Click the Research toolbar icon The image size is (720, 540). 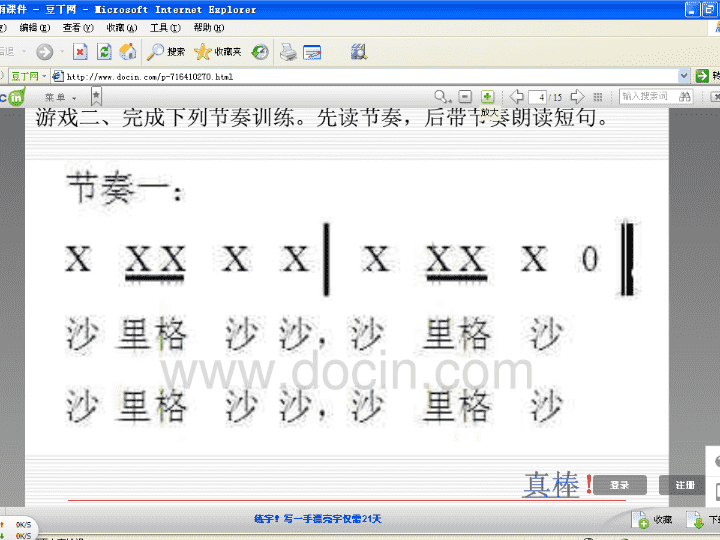[x=359, y=51]
